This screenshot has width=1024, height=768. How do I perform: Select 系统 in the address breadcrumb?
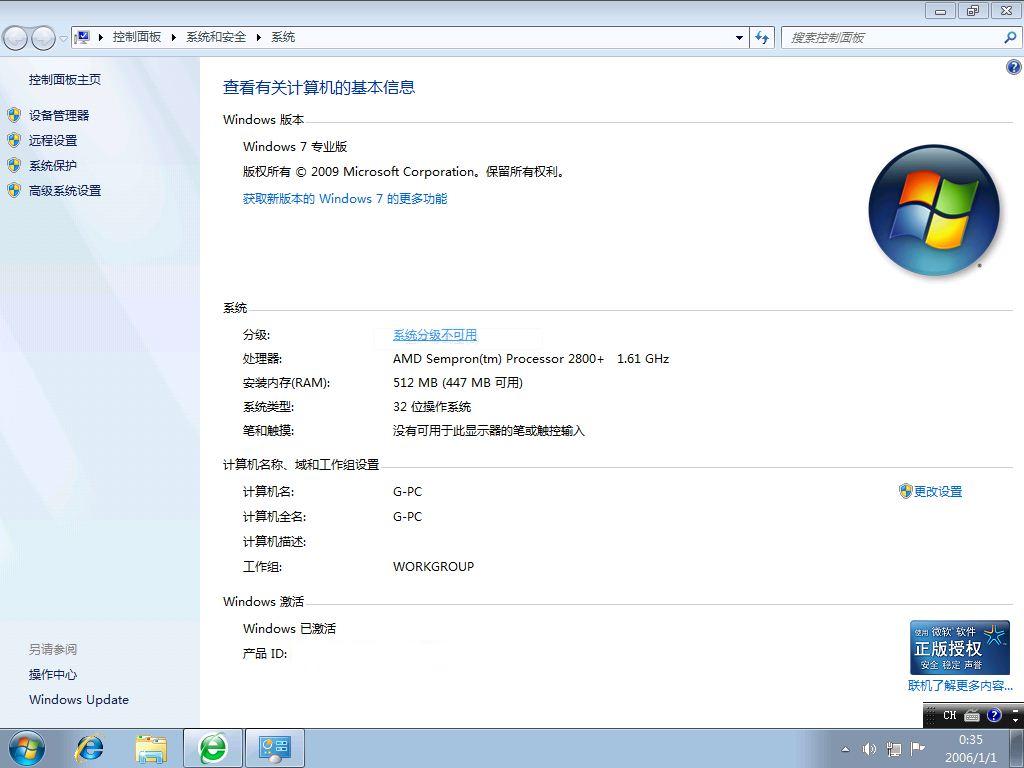point(283,37)
